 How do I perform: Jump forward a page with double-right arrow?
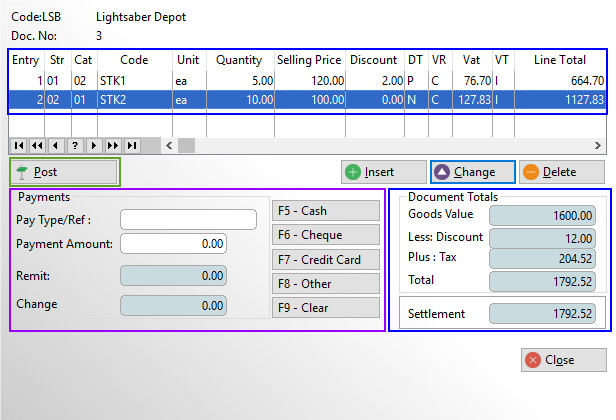click(x=113, y=145)
